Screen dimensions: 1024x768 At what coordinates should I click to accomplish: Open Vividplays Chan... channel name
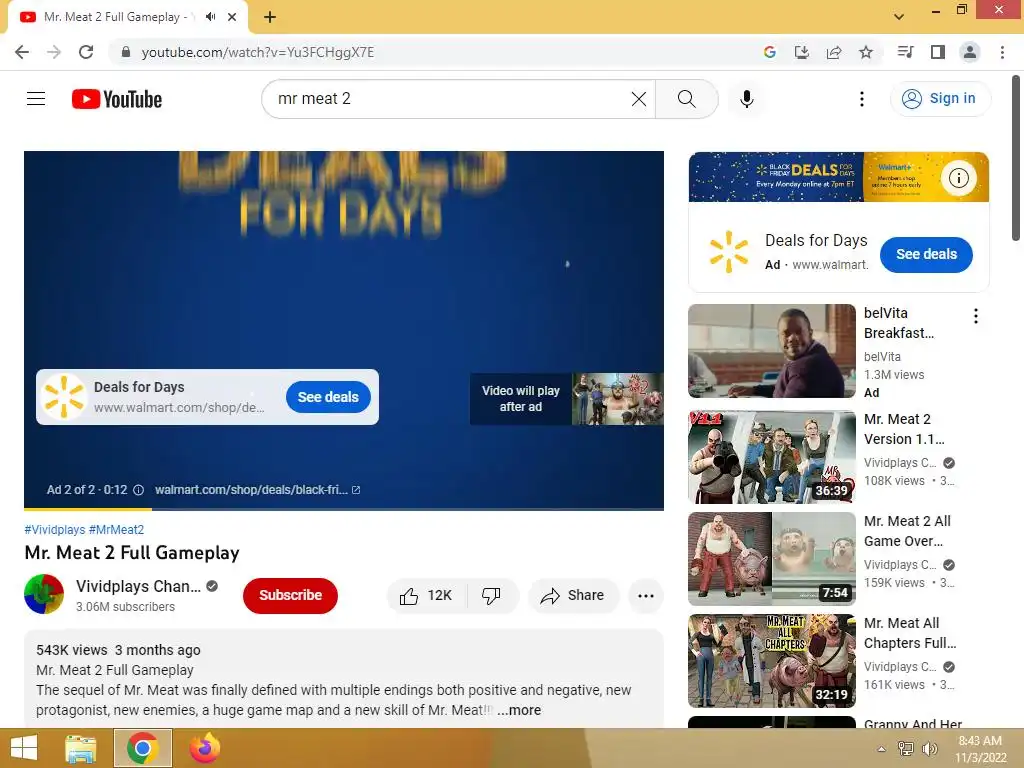tap(138, 586)
